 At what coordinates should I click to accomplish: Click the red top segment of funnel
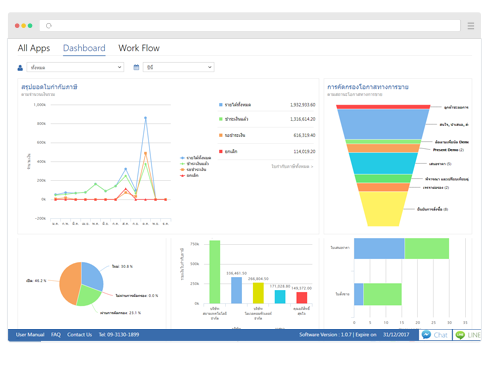pyautogui.click(x=383, y=107)
